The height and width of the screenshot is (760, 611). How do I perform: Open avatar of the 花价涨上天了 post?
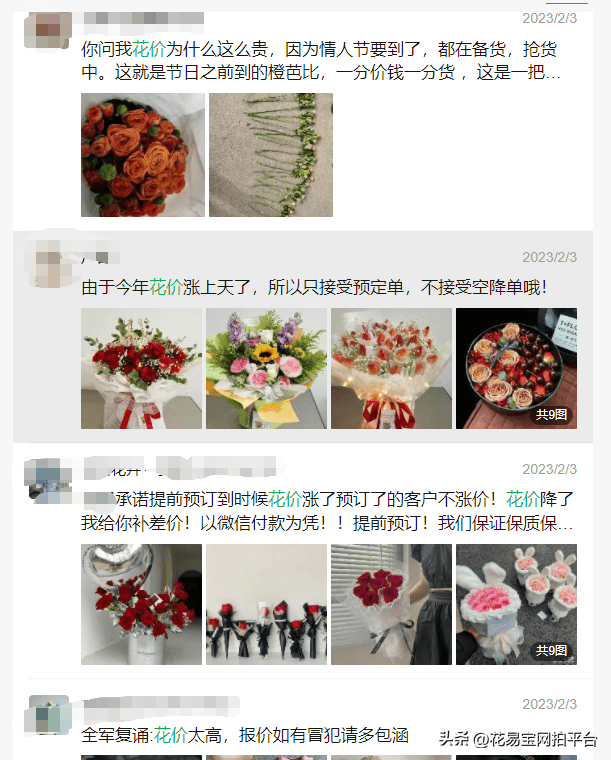[x=48, y=264]
